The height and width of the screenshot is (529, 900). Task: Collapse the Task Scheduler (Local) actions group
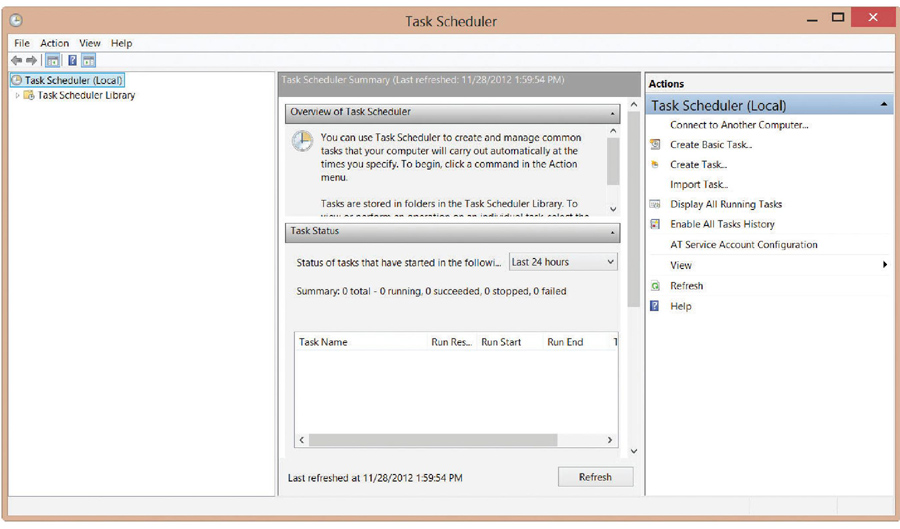pyautogui.click(x=884, y=105)
